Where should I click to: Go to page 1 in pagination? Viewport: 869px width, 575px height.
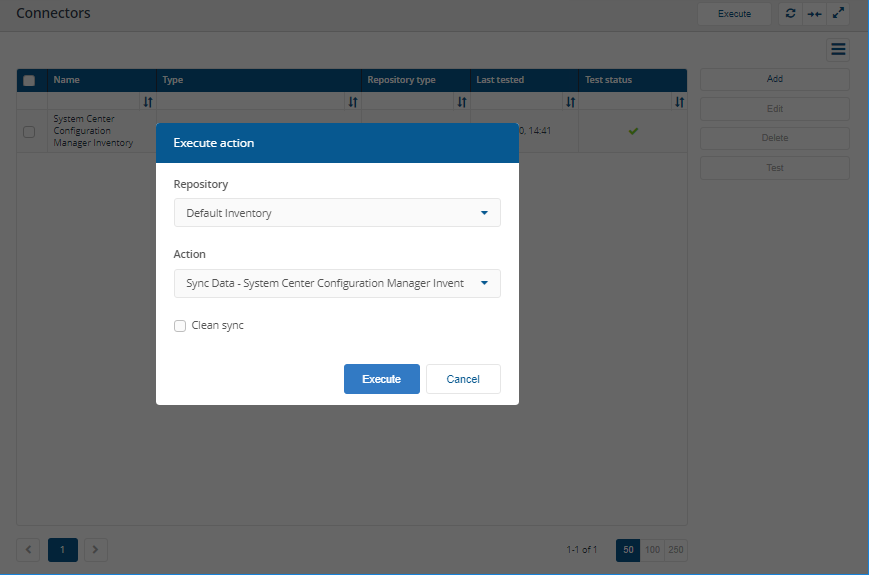[62, 550]
